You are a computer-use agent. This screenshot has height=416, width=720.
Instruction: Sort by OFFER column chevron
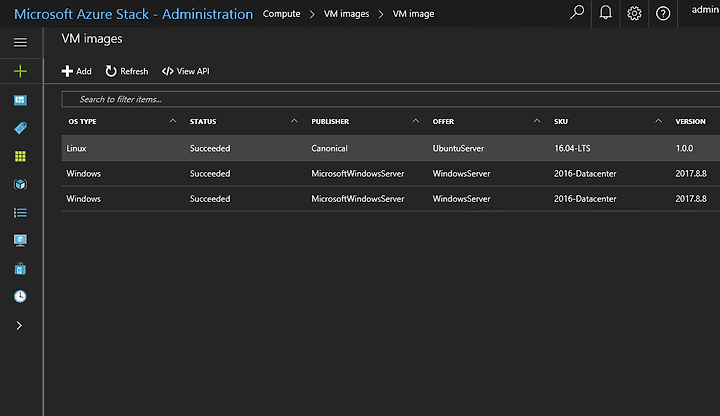(537, 121)
